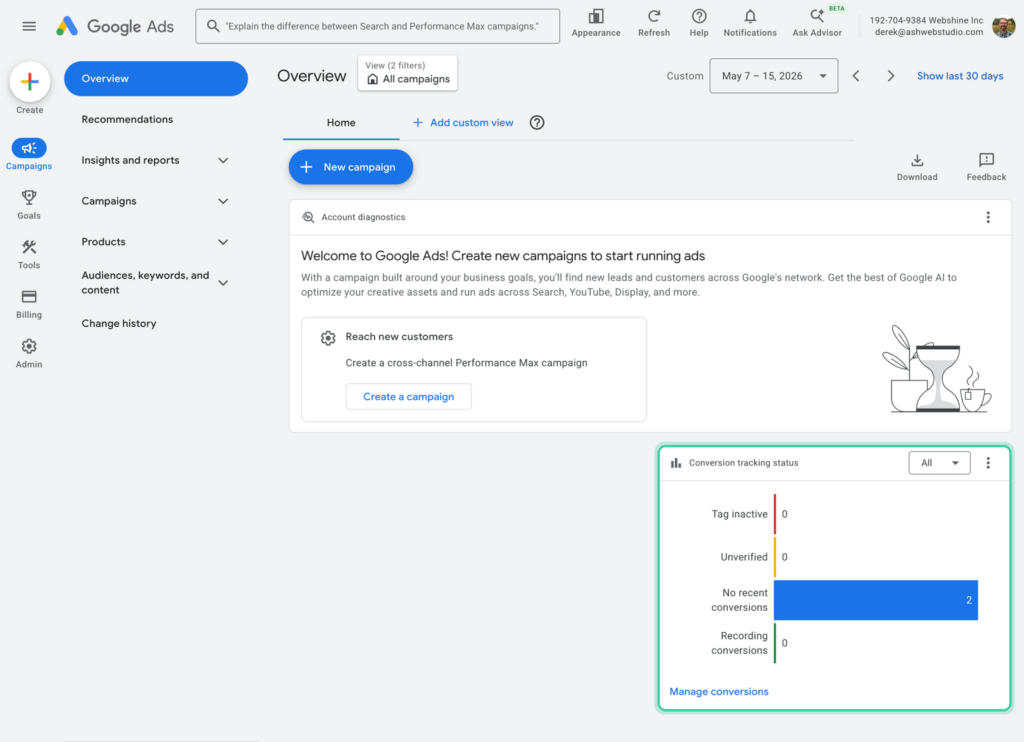The width and height of the screenshot is (1024, 742).
Task: Open the May 7 – 15, 2026 date dropdown
Action: point(773,76)
